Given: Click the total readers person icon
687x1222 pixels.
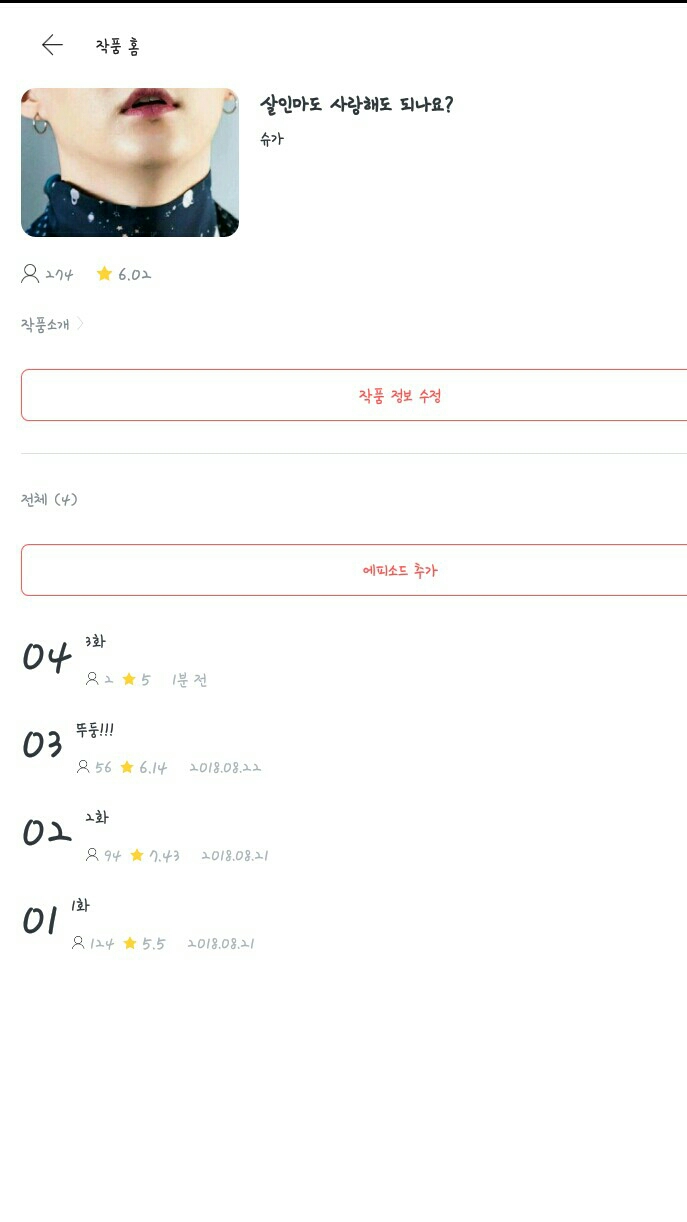Looking at the screenshot, I should click(30, 274).
